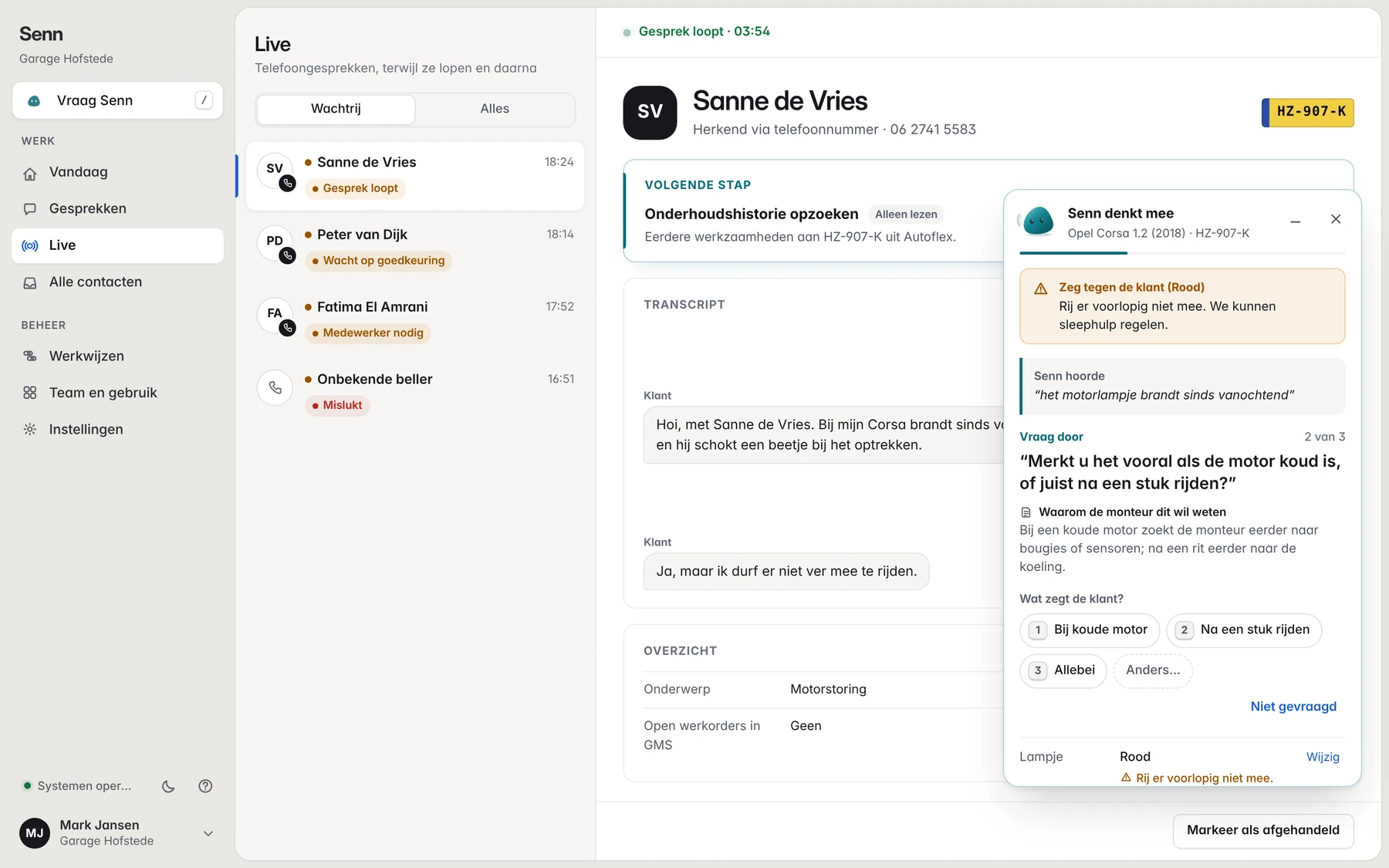
Task: Open the help question mark icon
Action: (x=205, y=786)
